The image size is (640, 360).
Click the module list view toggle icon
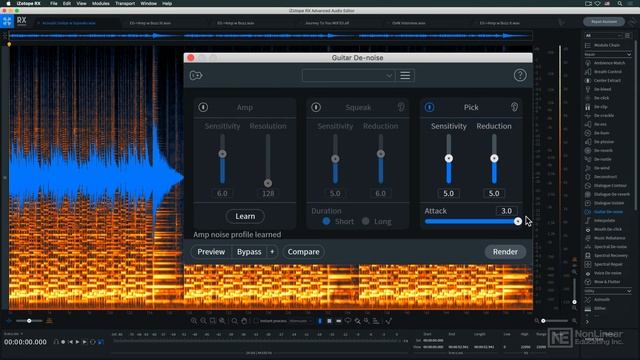pos(628,36)
